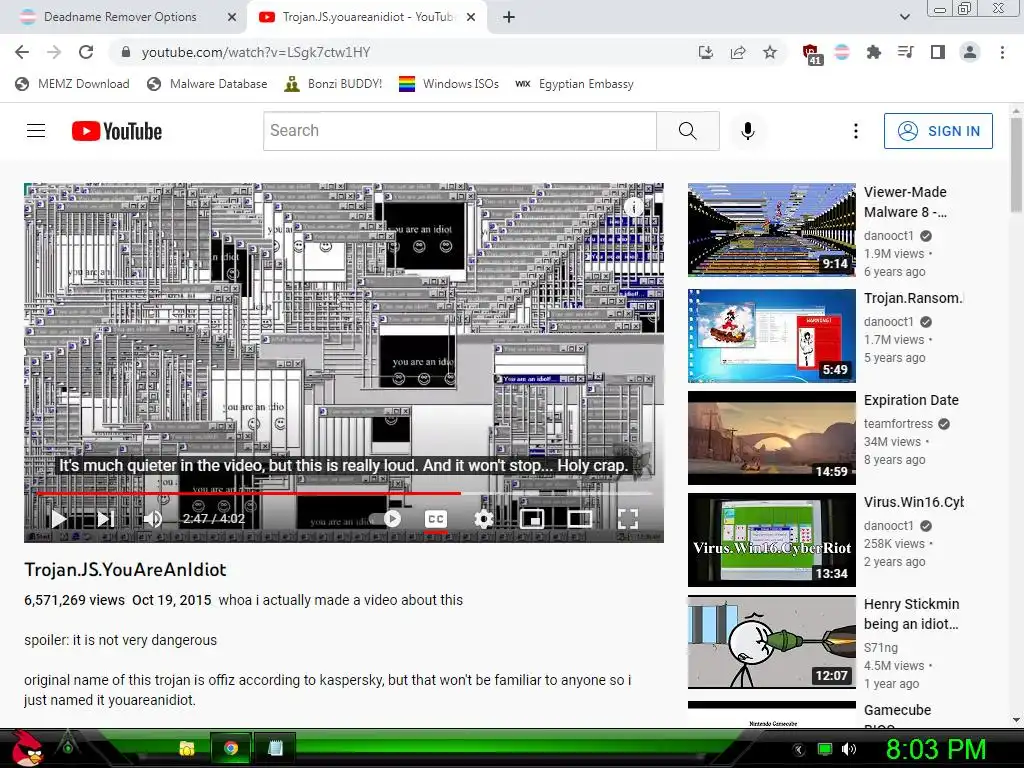Toggle the autoplay switch in player
The image size is (1024, 768).
(x=385, y=519)
